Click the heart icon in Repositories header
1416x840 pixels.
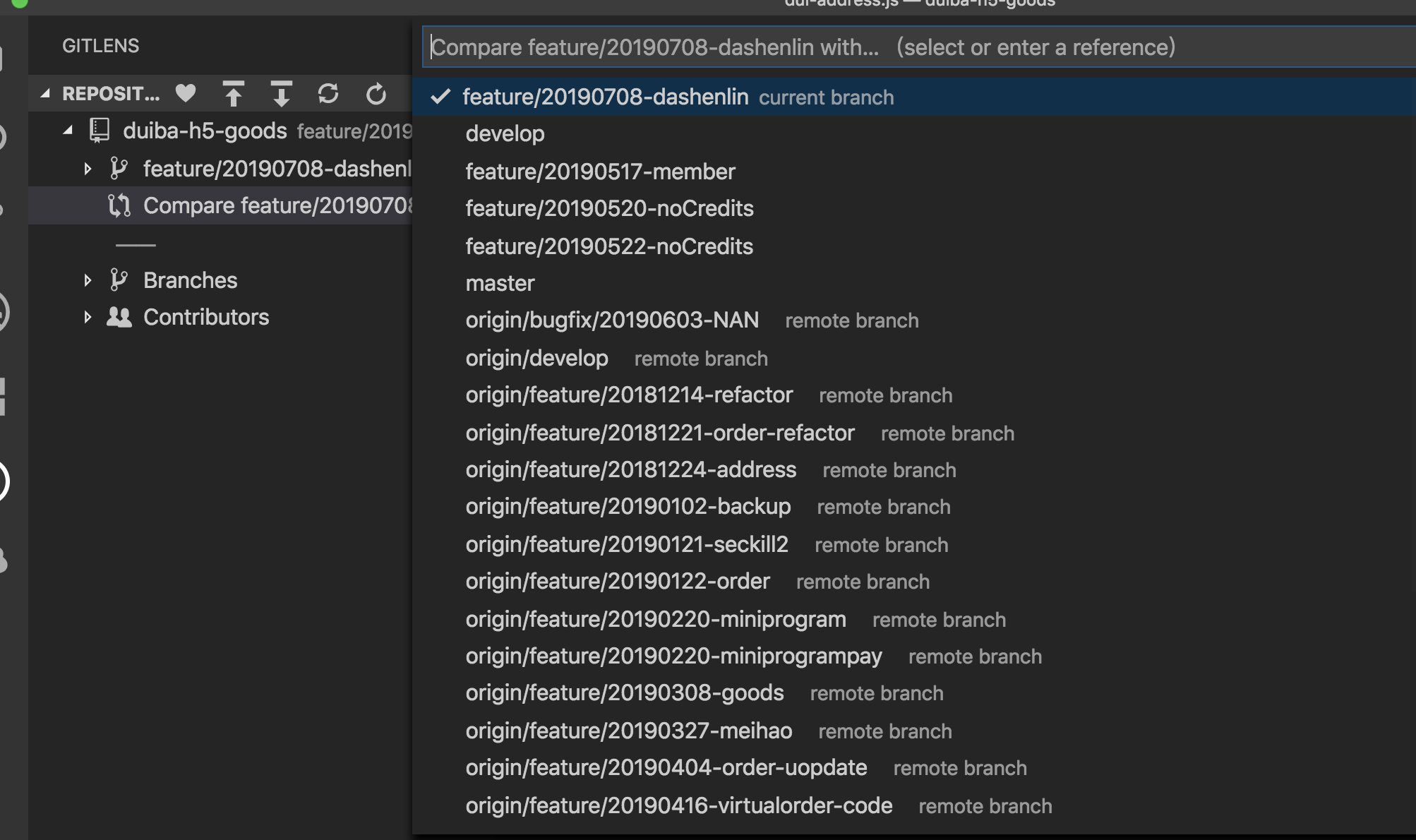click(x=186, y=93)
